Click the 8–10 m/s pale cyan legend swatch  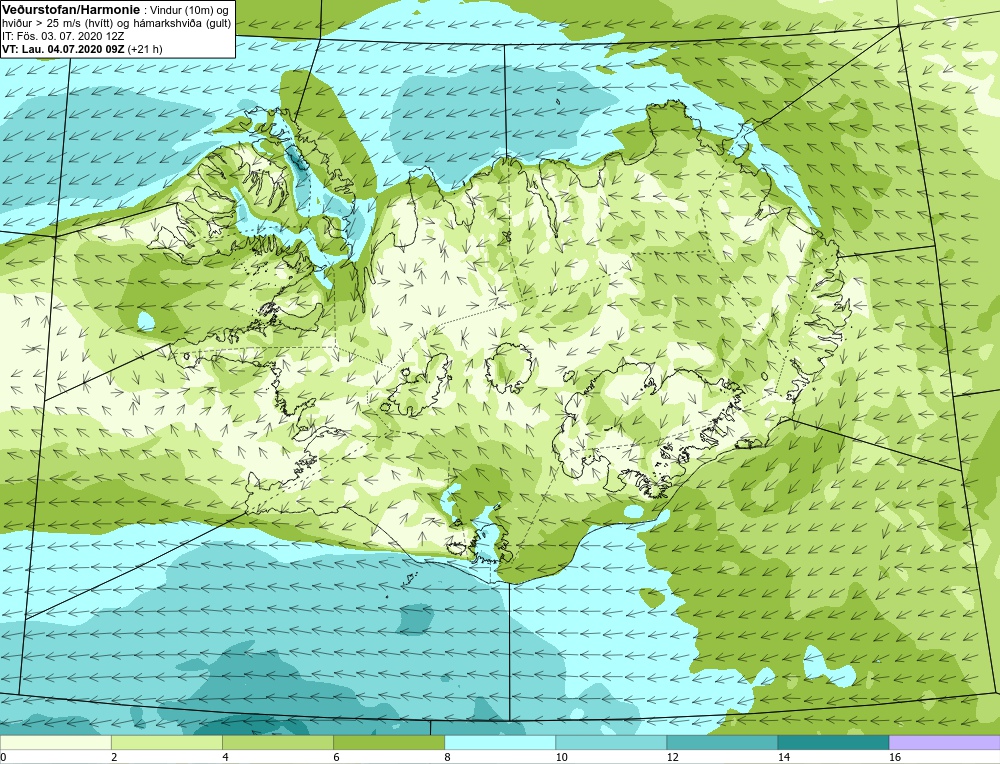pos(499,742)
